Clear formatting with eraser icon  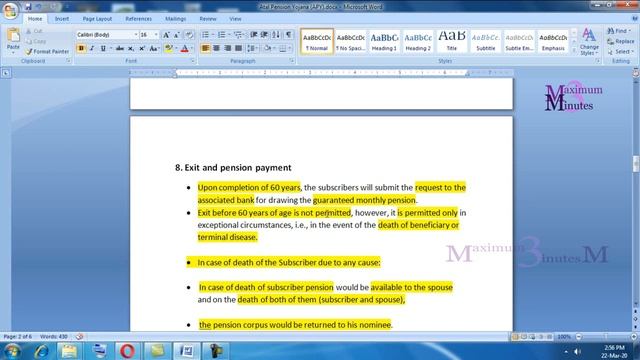189,35
